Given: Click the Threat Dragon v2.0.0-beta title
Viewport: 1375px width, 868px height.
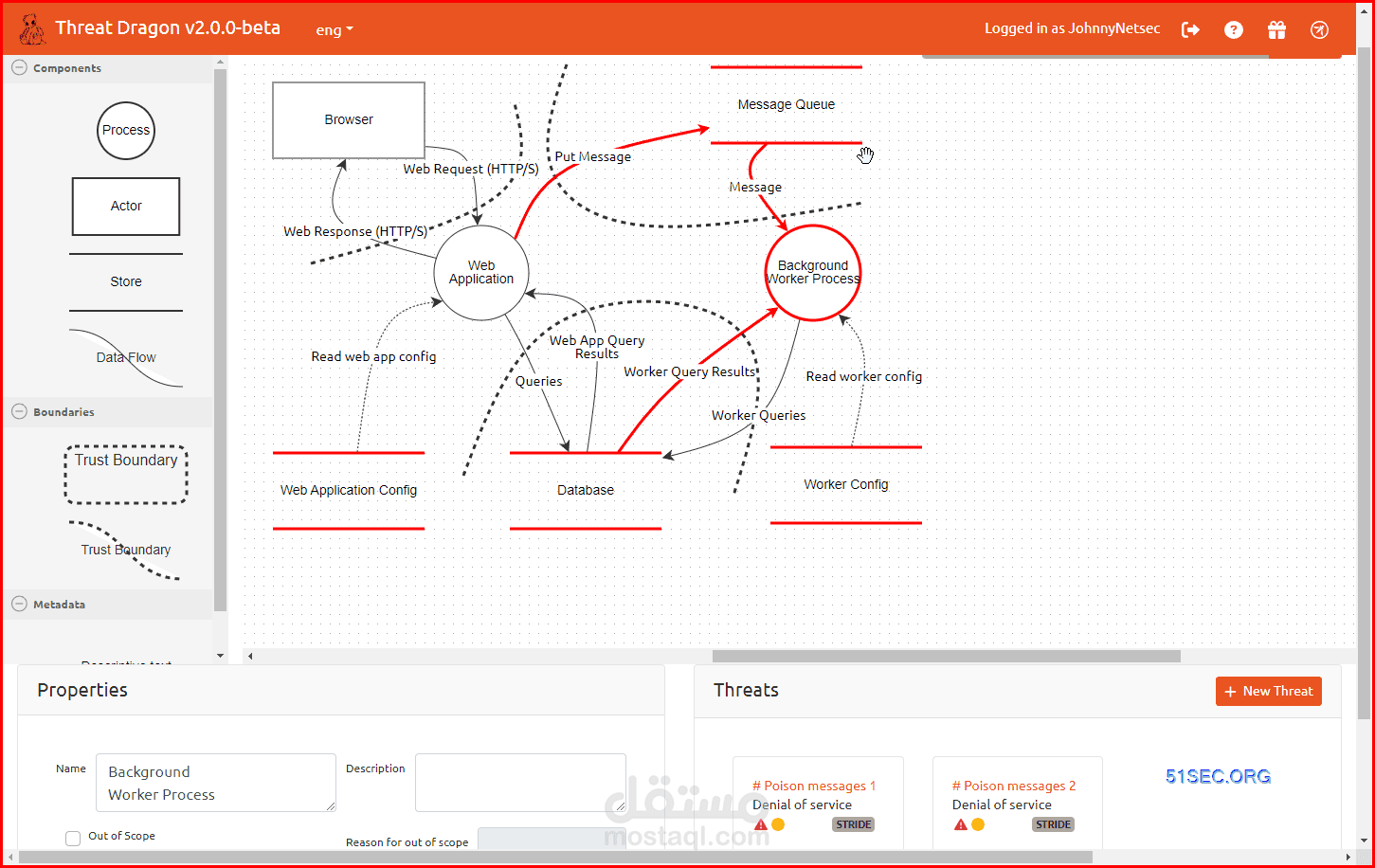Looking at the screenshot, I should coord(168,28).
